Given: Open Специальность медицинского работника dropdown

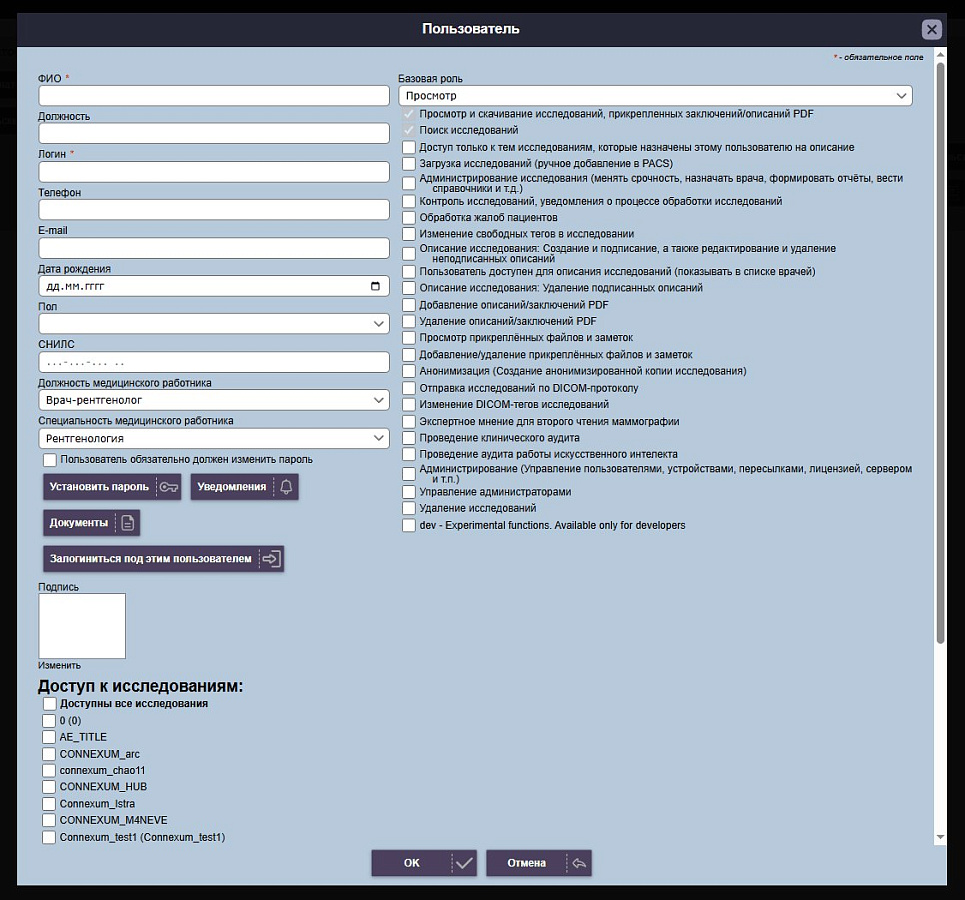Looking at the screenshot, I should pyautogui.click(x=214, y=438).
